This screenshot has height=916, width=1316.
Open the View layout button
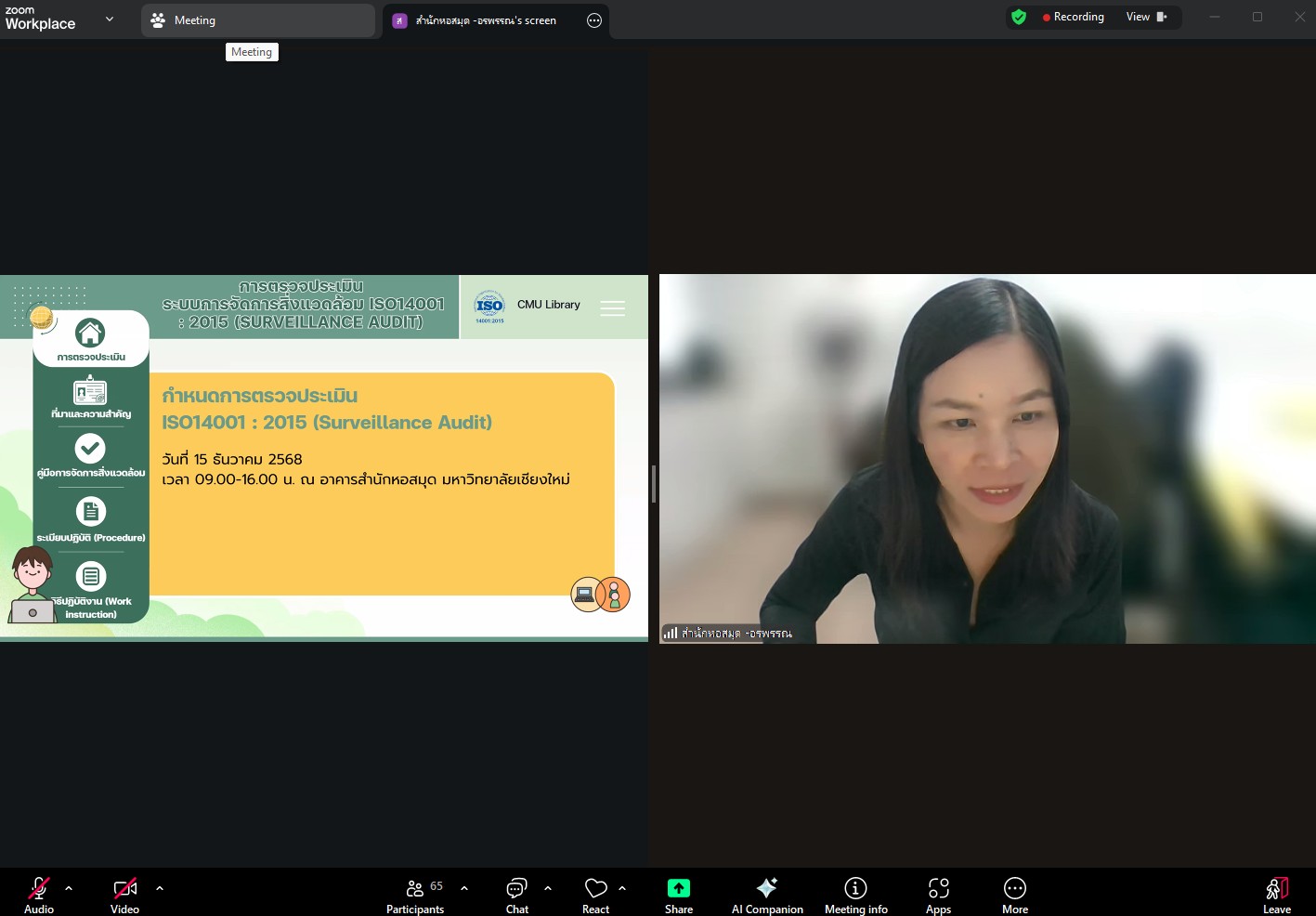pos(1146,17)
